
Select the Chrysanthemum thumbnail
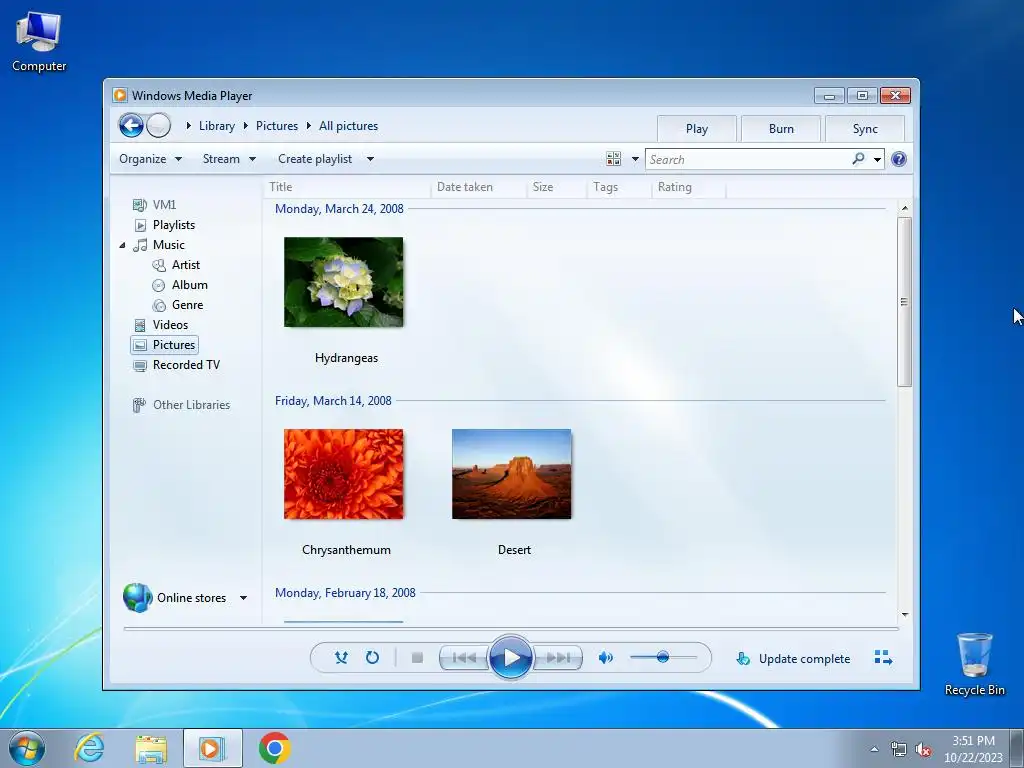pyautogui.click(x=344, y=474)
